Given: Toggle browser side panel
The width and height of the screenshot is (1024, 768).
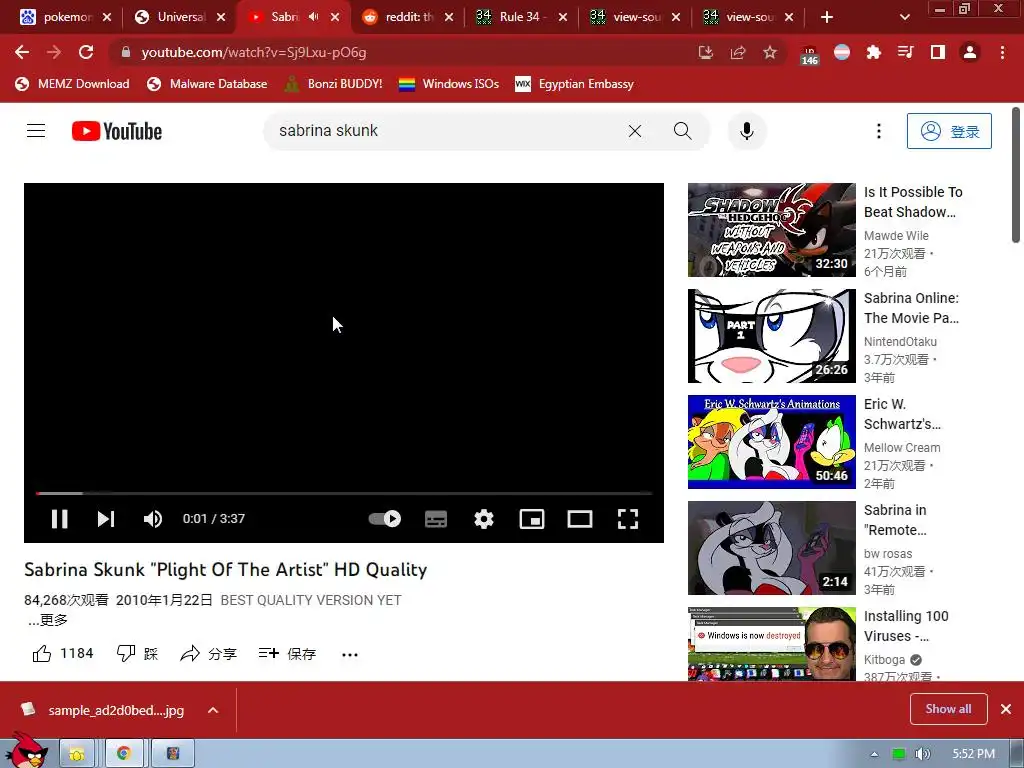Looking at the screenshot, I should click(x=938, y=52).
